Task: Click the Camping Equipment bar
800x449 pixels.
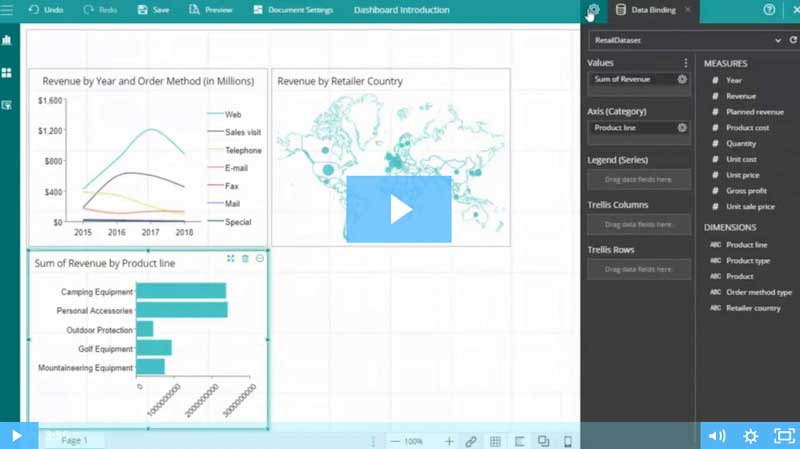Action: [x=181, y=291]
